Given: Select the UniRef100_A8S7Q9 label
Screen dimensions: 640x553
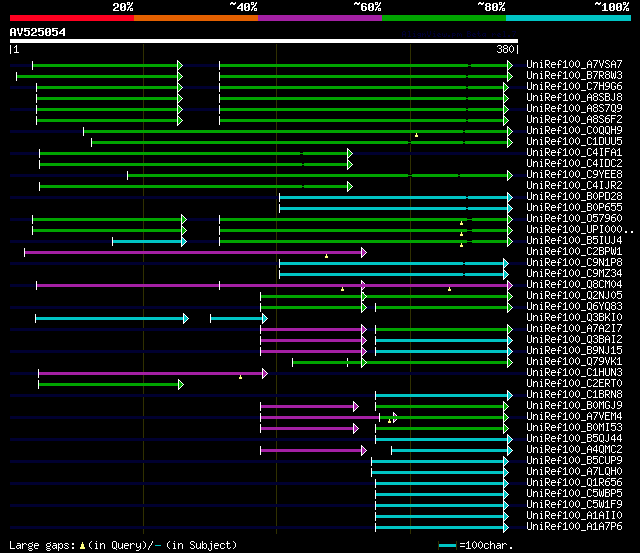Looking at the screenshot, I should pyautogui.click(x=574, y=109).
